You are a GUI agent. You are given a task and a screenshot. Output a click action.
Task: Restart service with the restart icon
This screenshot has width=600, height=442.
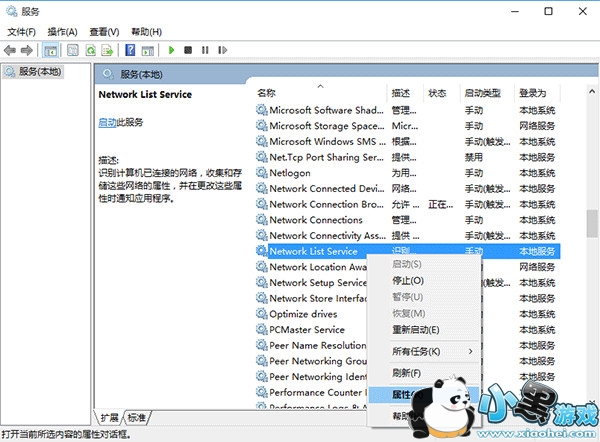pyautogui.click(x=222, y=50)
